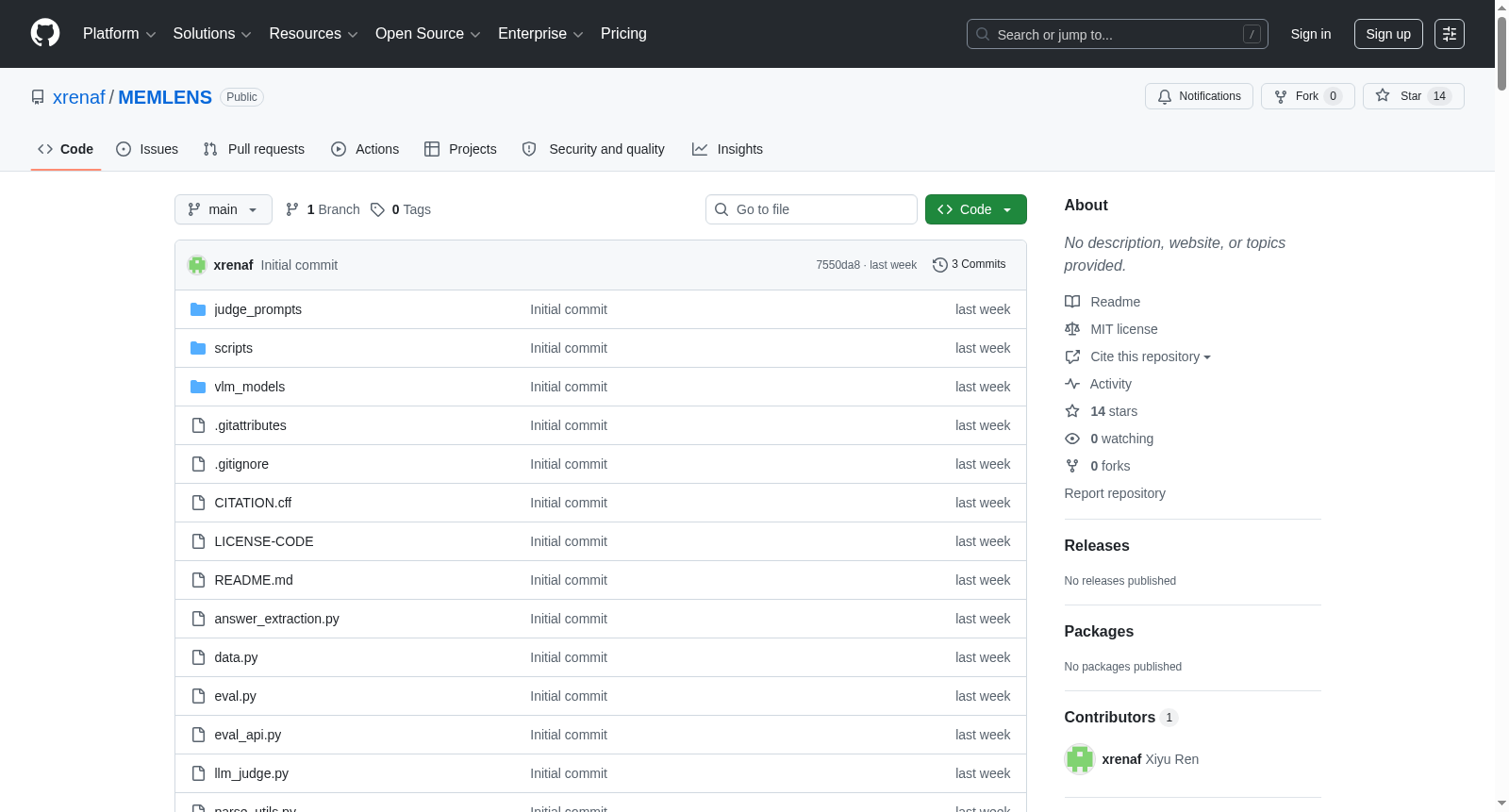Click the Notifications button

coord(1199,96)
